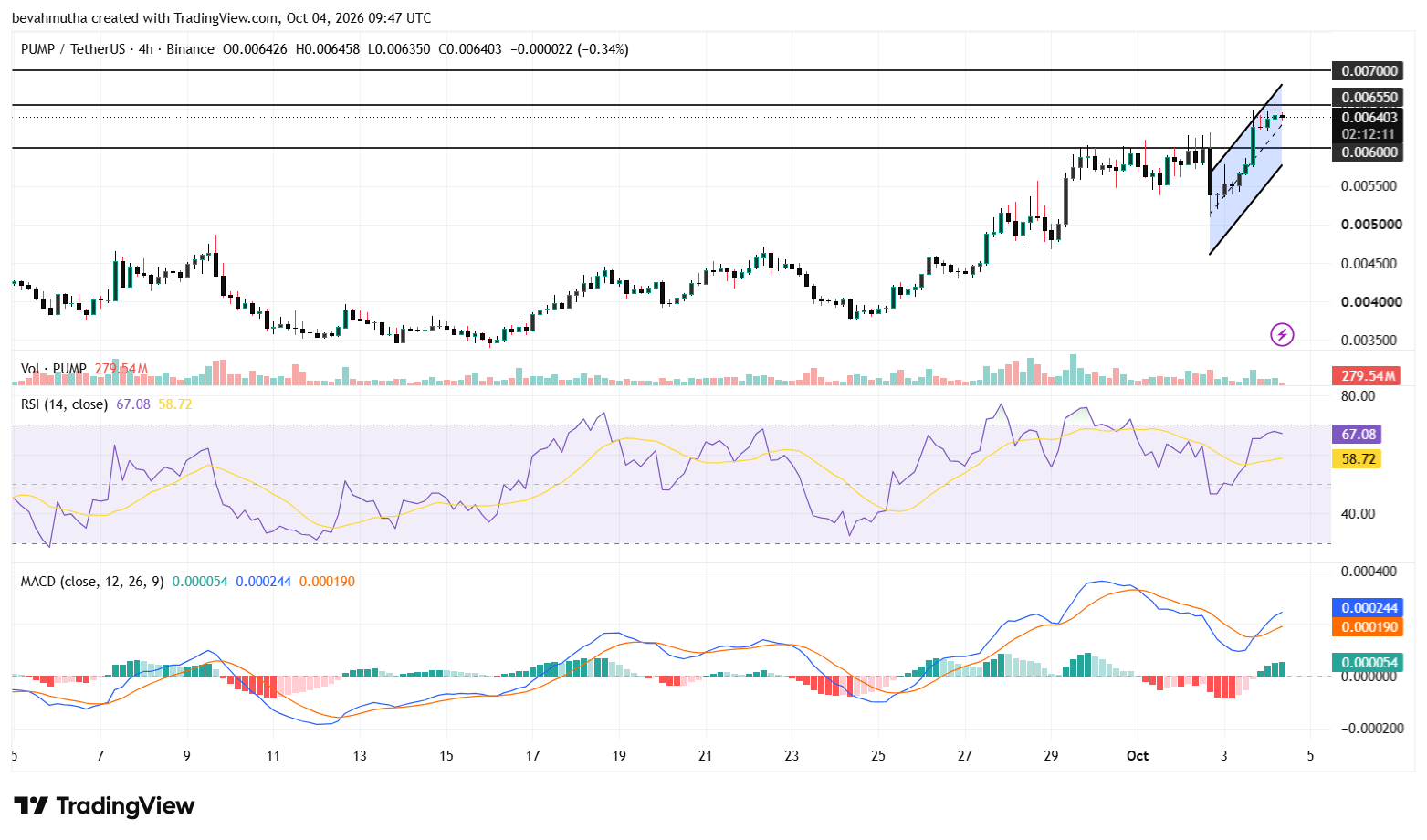Click the Oct label on time axis
This screenshot has height=840, width=1427.
click(1138, 756)
